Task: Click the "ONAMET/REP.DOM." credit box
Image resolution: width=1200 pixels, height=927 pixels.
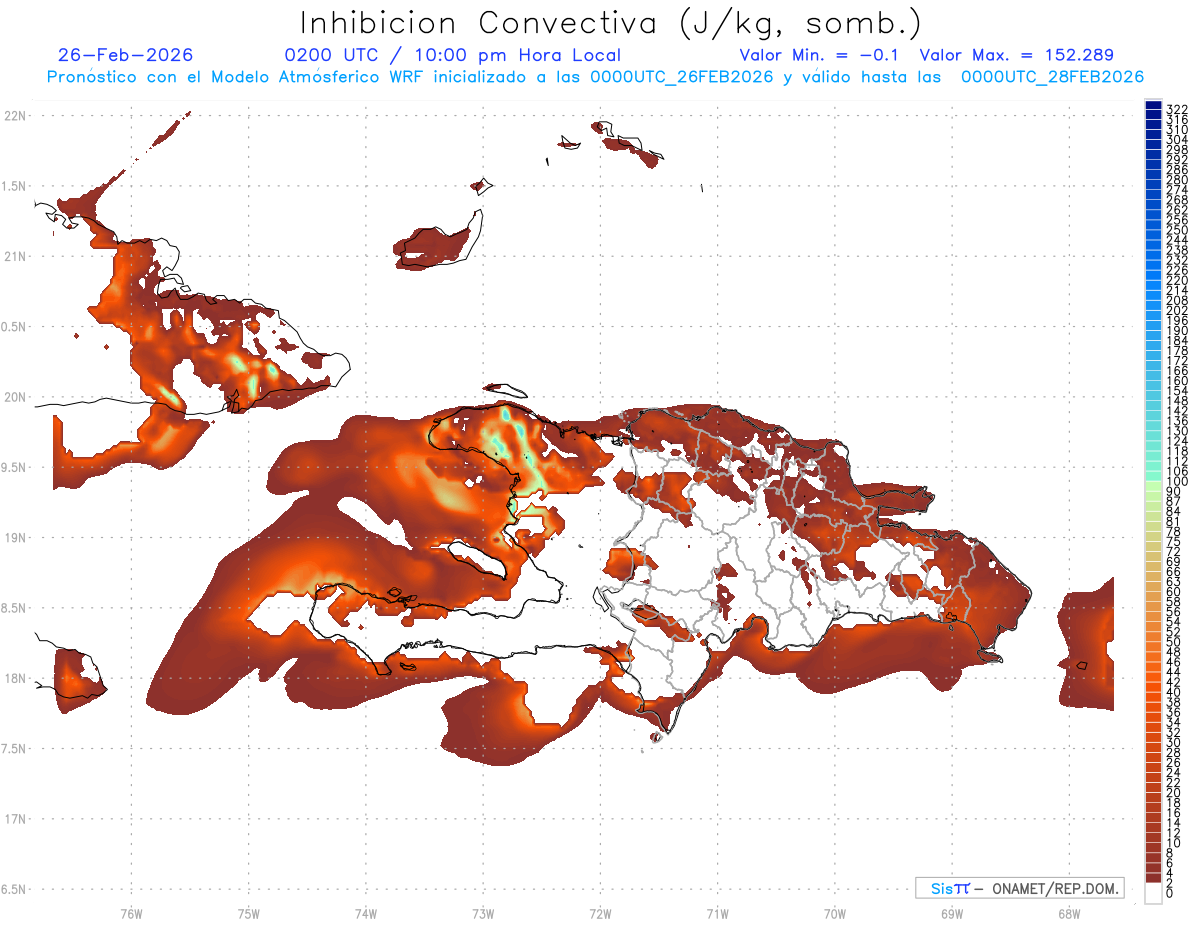Action: pyautogui.click(x=1019, y=888)
